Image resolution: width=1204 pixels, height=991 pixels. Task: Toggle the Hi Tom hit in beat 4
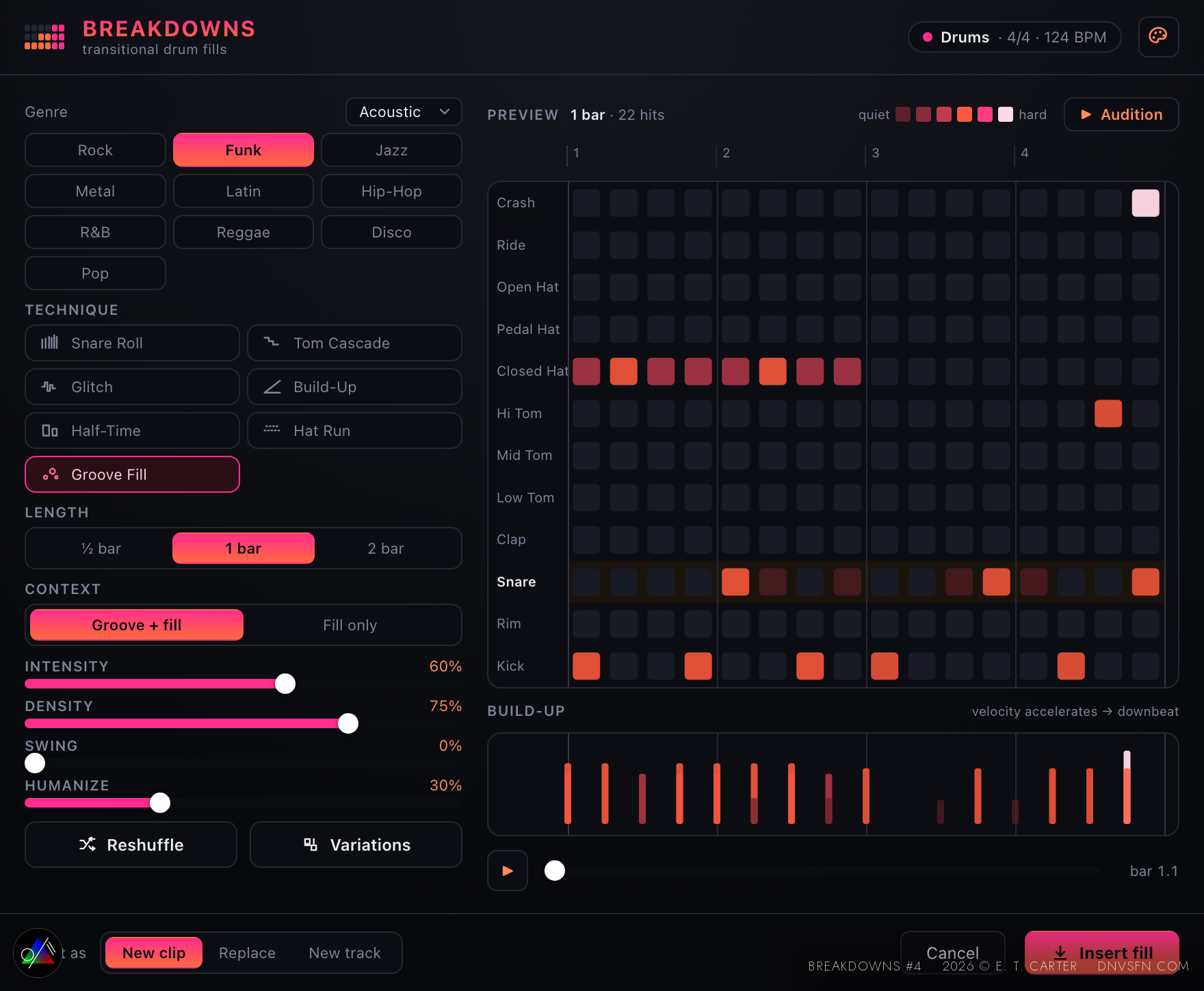pyautogui.click(x=1108, y=413)
